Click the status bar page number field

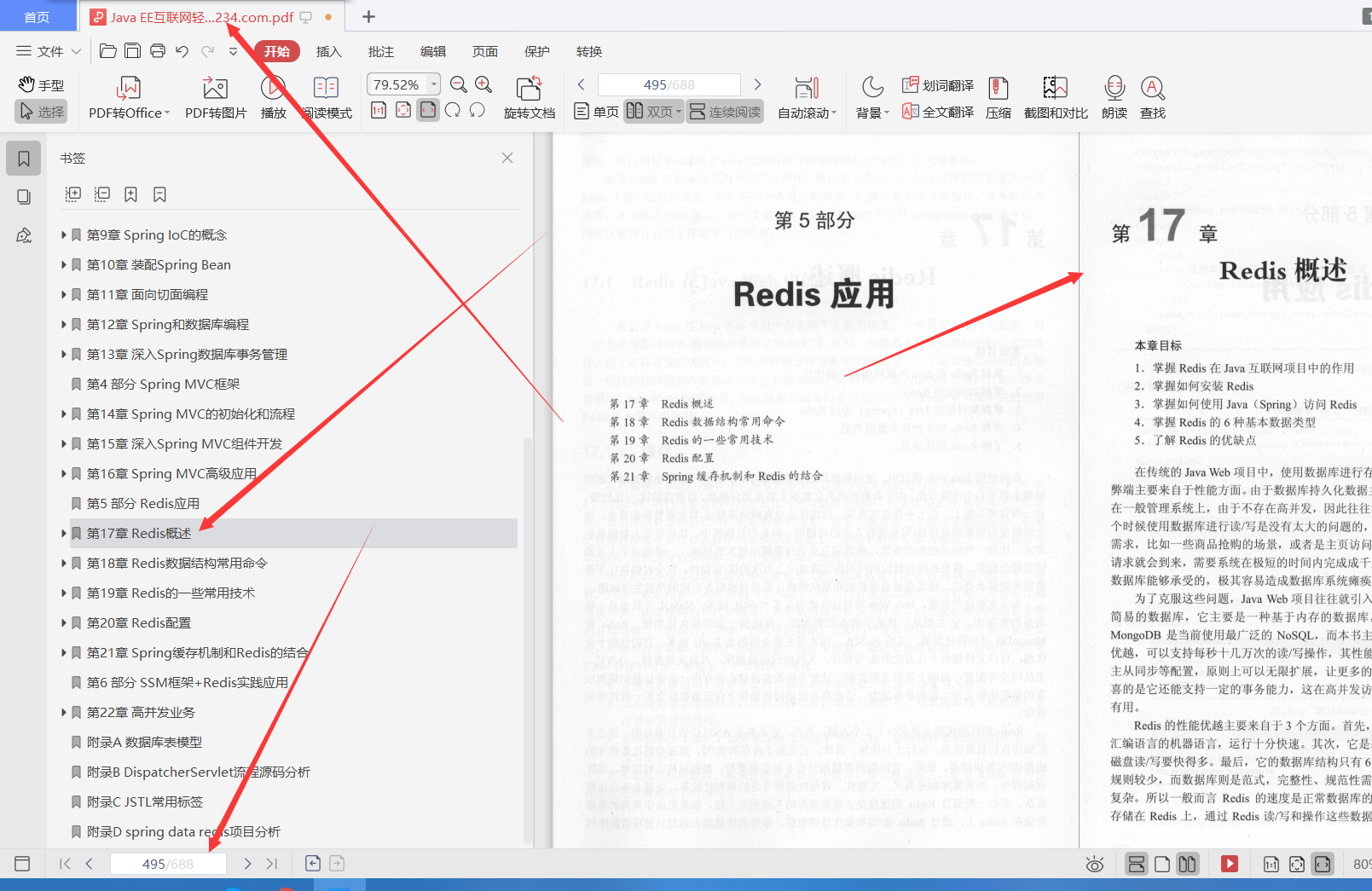[x=168, y=864]
